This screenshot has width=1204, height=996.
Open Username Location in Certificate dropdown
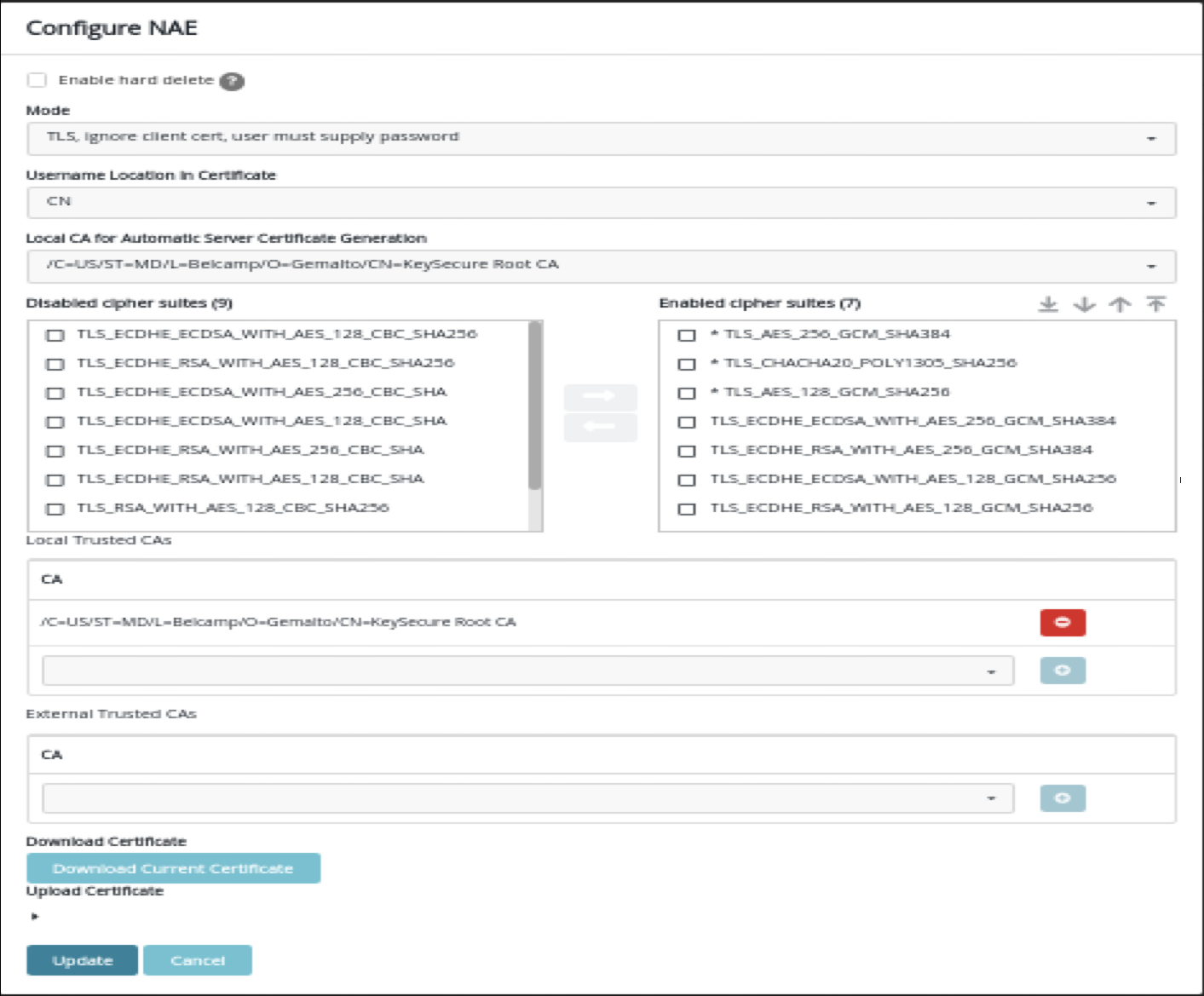point(601,203)
